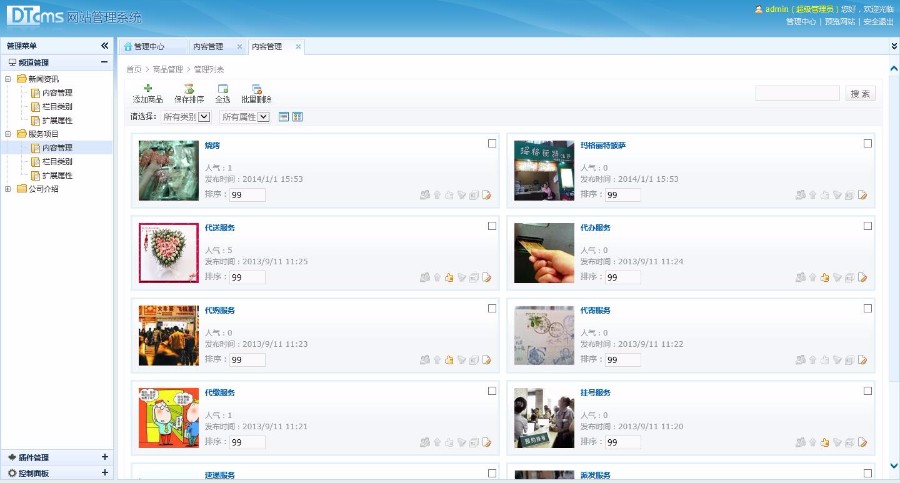Click the admin user avatar icon in header

pyautogui.click(x=758, y=9)
